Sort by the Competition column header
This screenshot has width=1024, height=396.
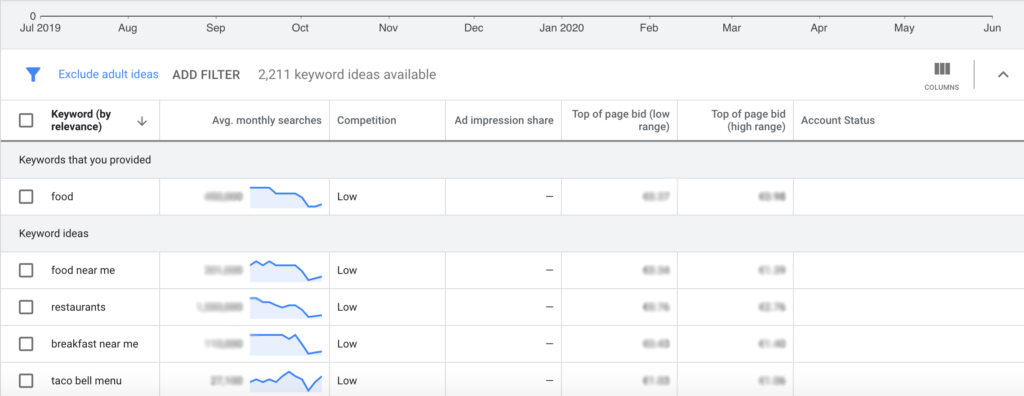click(366, 120)
